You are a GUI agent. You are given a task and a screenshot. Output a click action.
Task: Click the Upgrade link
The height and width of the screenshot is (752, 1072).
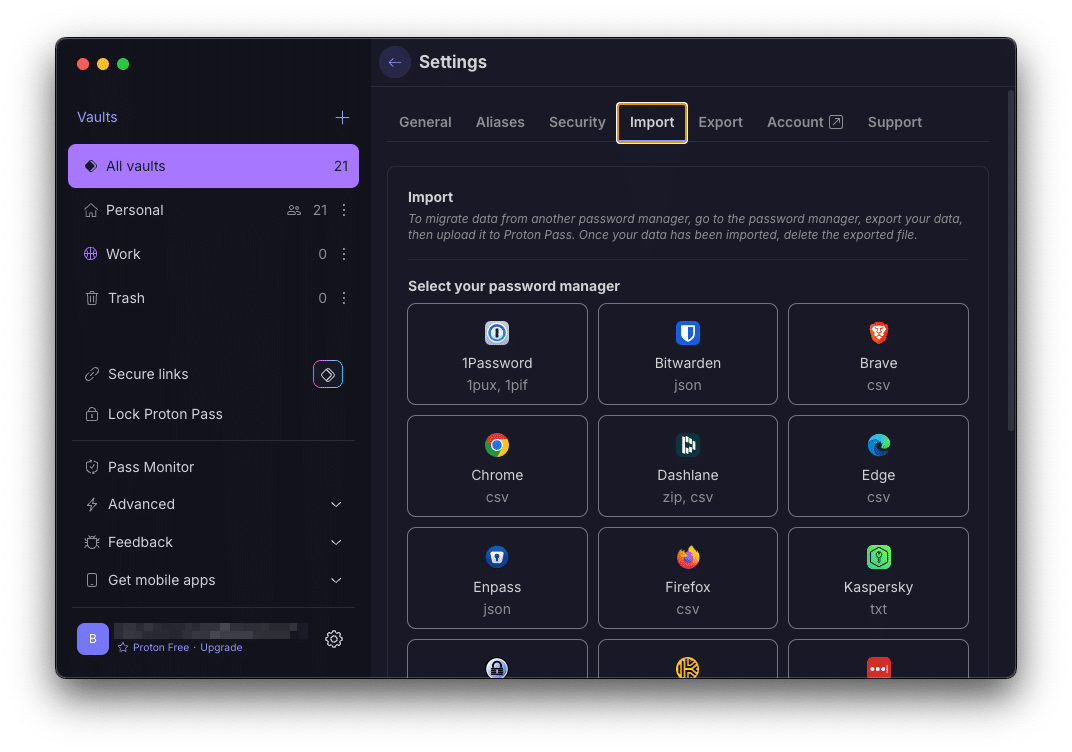click(x=221, y=648)
